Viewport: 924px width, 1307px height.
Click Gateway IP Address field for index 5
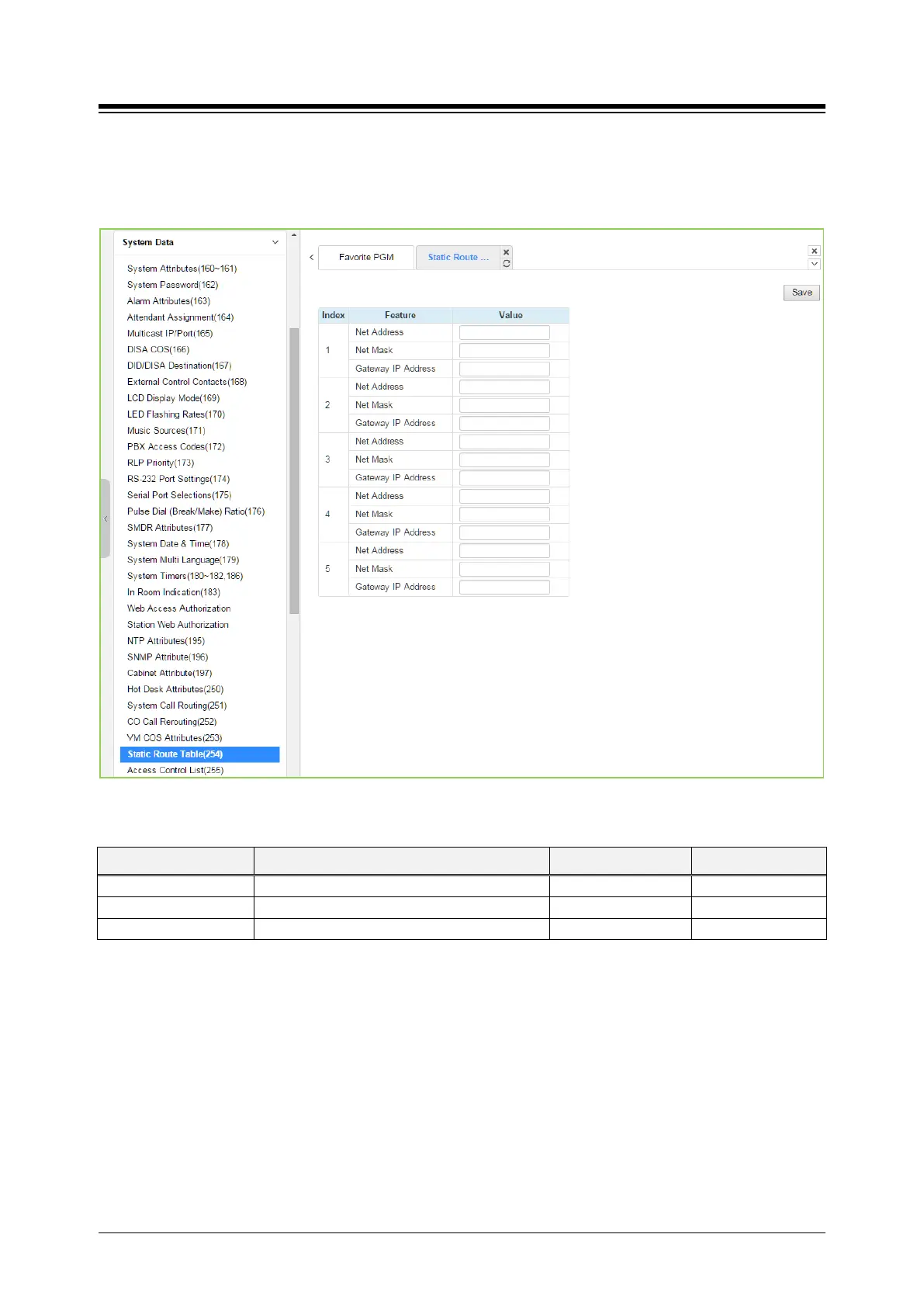504,588
